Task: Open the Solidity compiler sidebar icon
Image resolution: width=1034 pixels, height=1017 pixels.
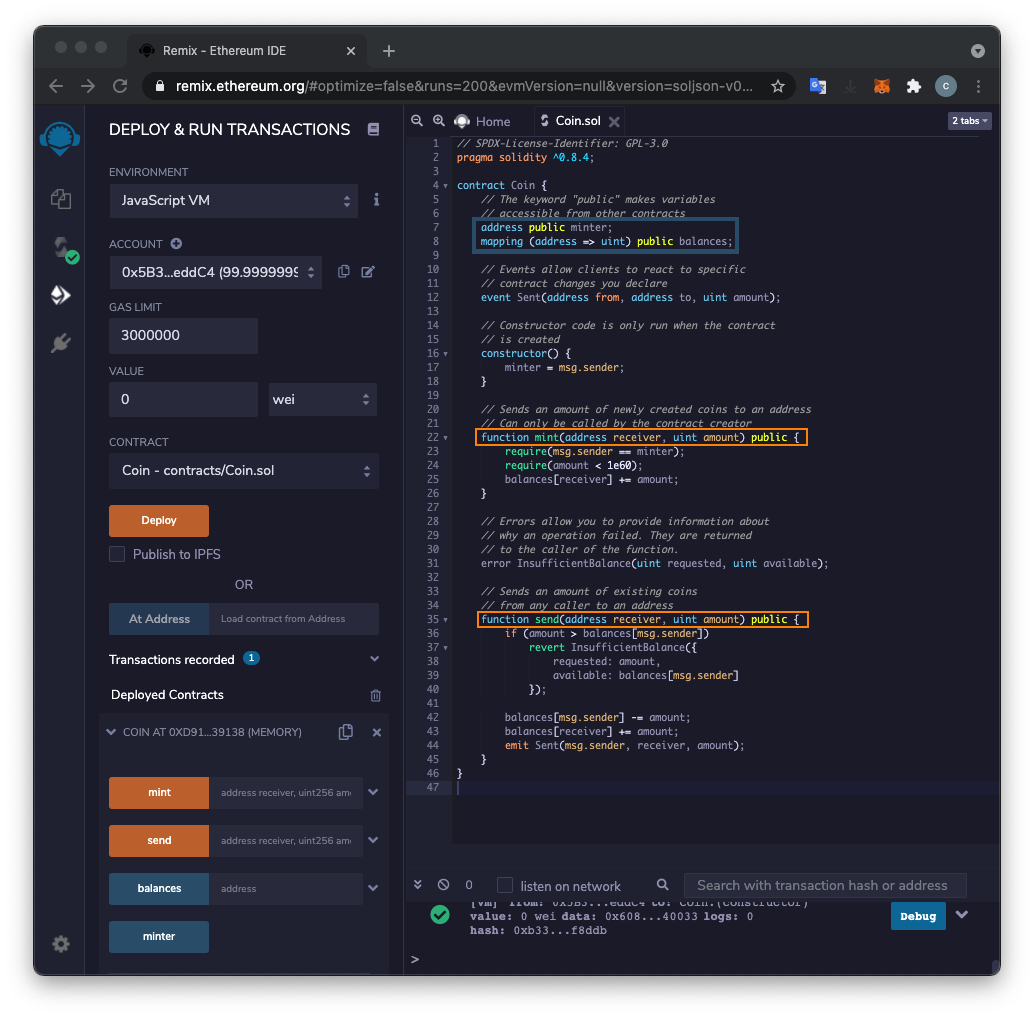Action: pyautogui.click(x=61, y=248)
